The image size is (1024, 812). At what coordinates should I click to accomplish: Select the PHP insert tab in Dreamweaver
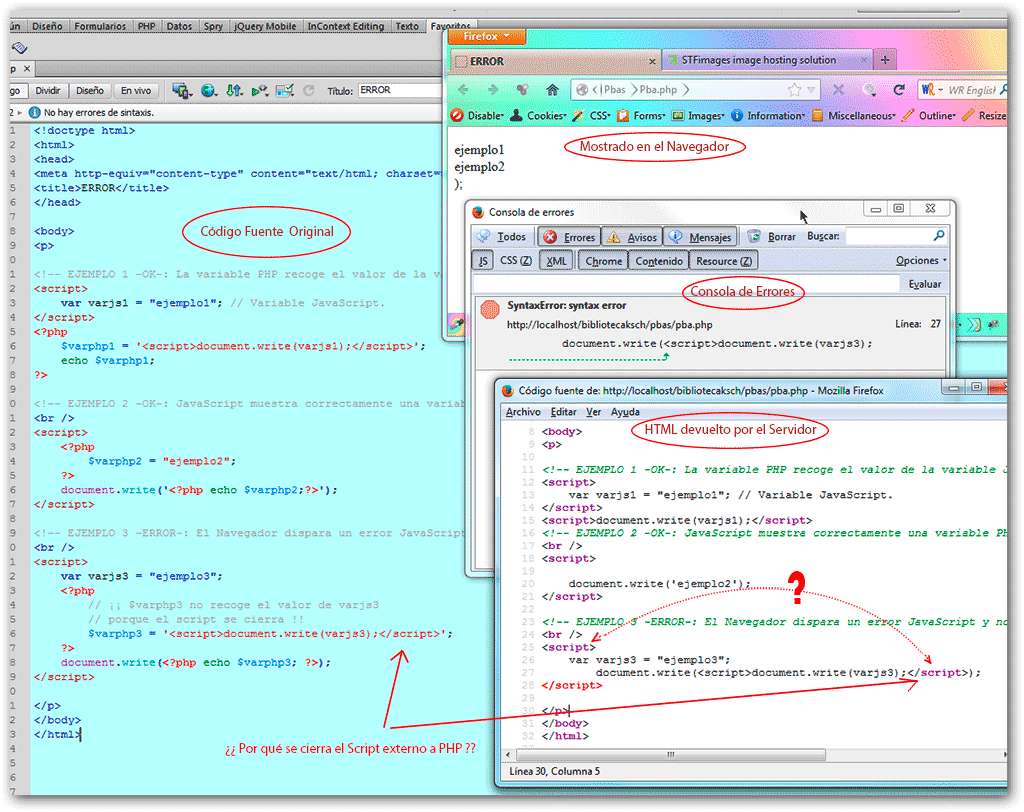pos(146,26)
